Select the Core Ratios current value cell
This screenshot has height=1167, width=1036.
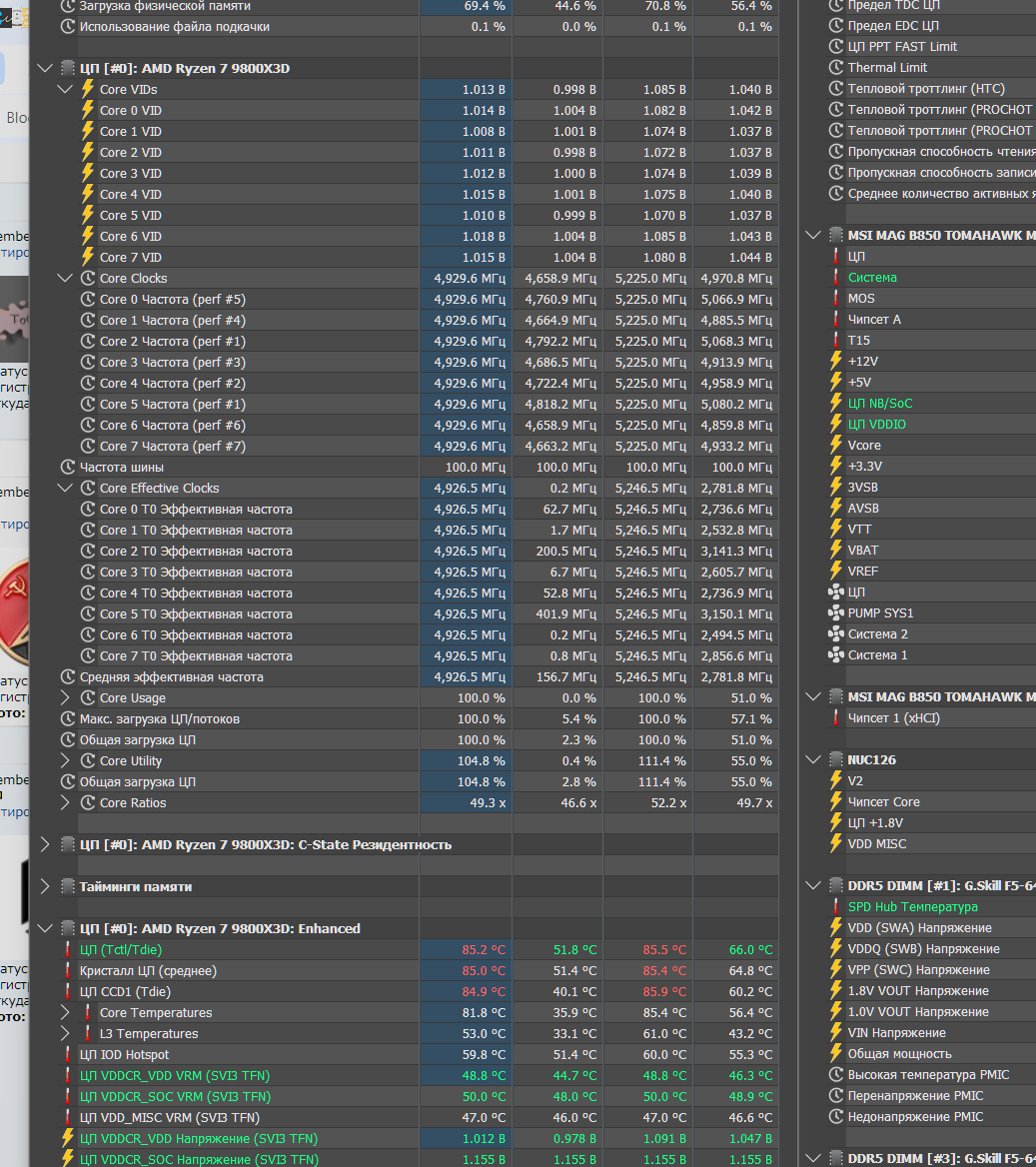click(x=466, y=803)
